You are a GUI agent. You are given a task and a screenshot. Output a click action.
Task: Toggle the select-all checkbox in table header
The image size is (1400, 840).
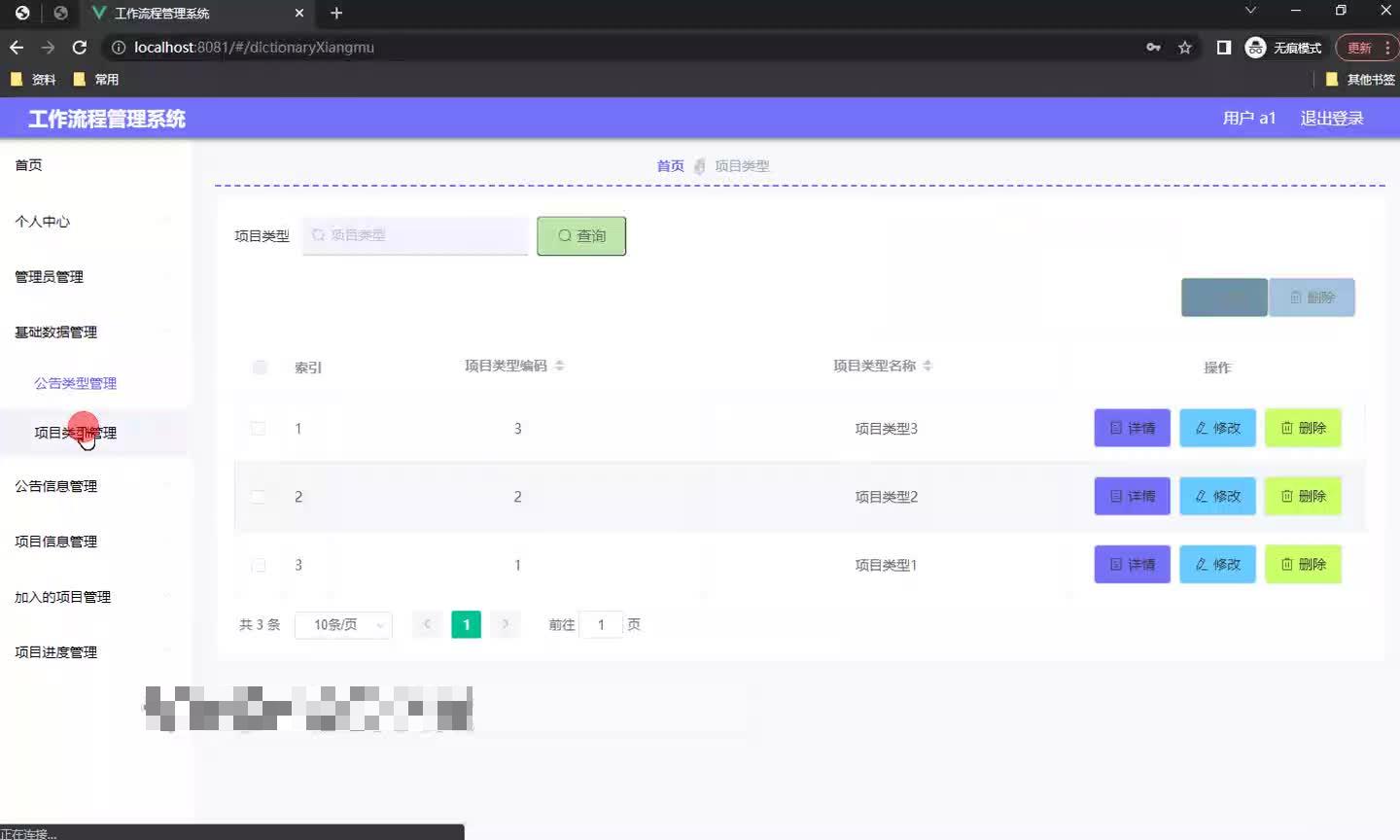260,367
